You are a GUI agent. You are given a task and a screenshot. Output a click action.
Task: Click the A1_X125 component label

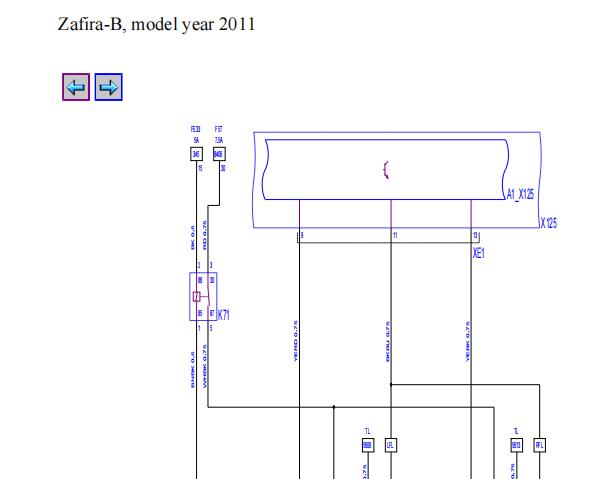pos(520,194)
